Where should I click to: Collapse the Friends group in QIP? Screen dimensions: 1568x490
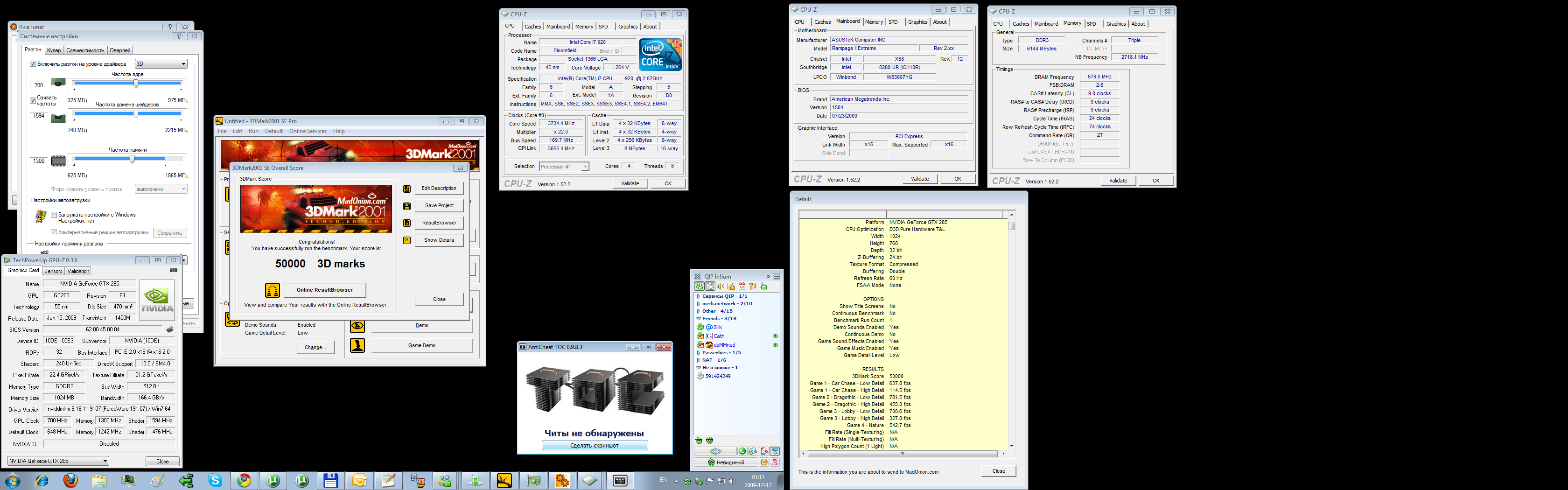(x=698, y=318)
